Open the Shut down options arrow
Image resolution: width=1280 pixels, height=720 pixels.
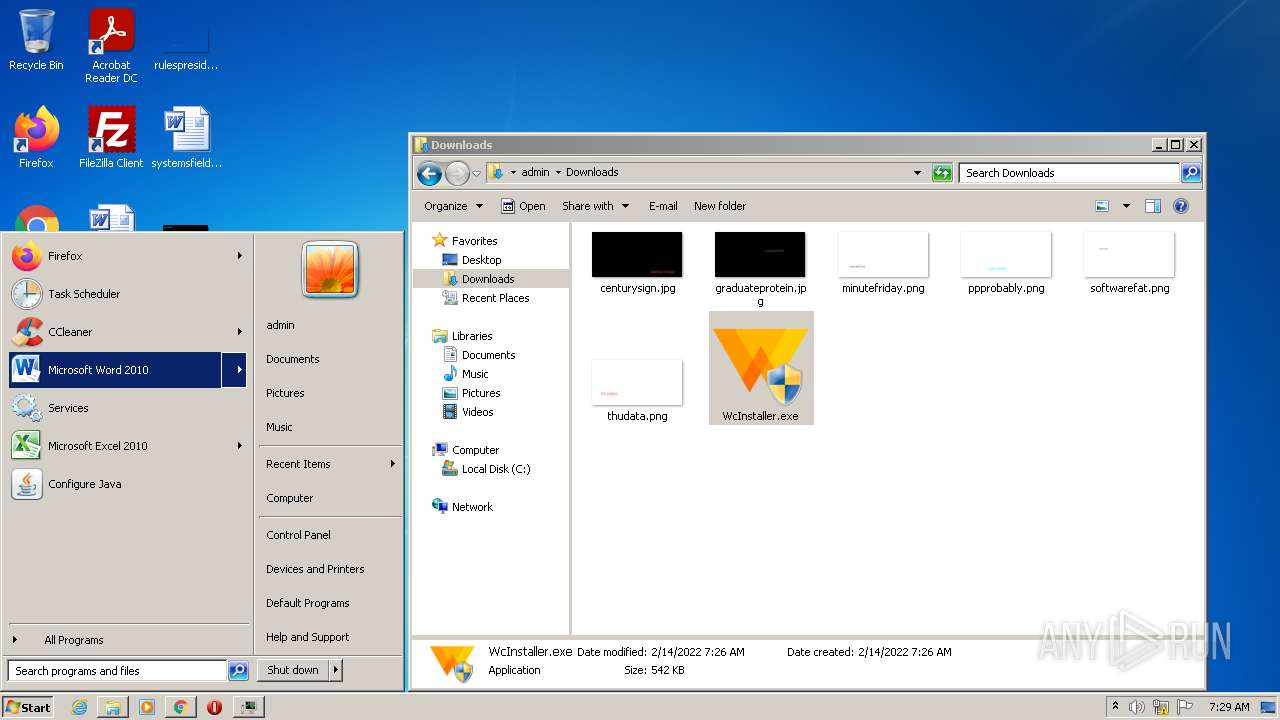coord(335,670)
